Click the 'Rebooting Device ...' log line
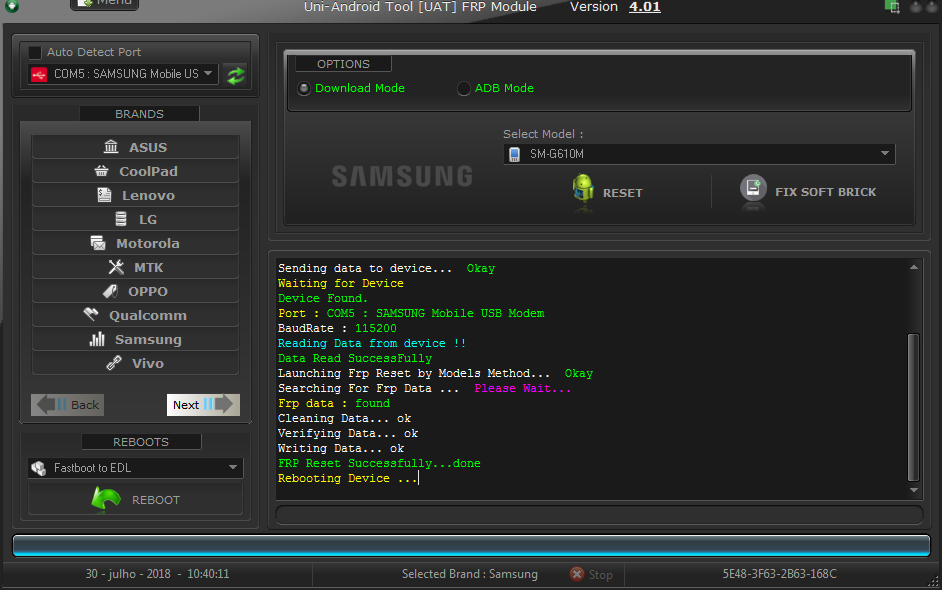 348,478
